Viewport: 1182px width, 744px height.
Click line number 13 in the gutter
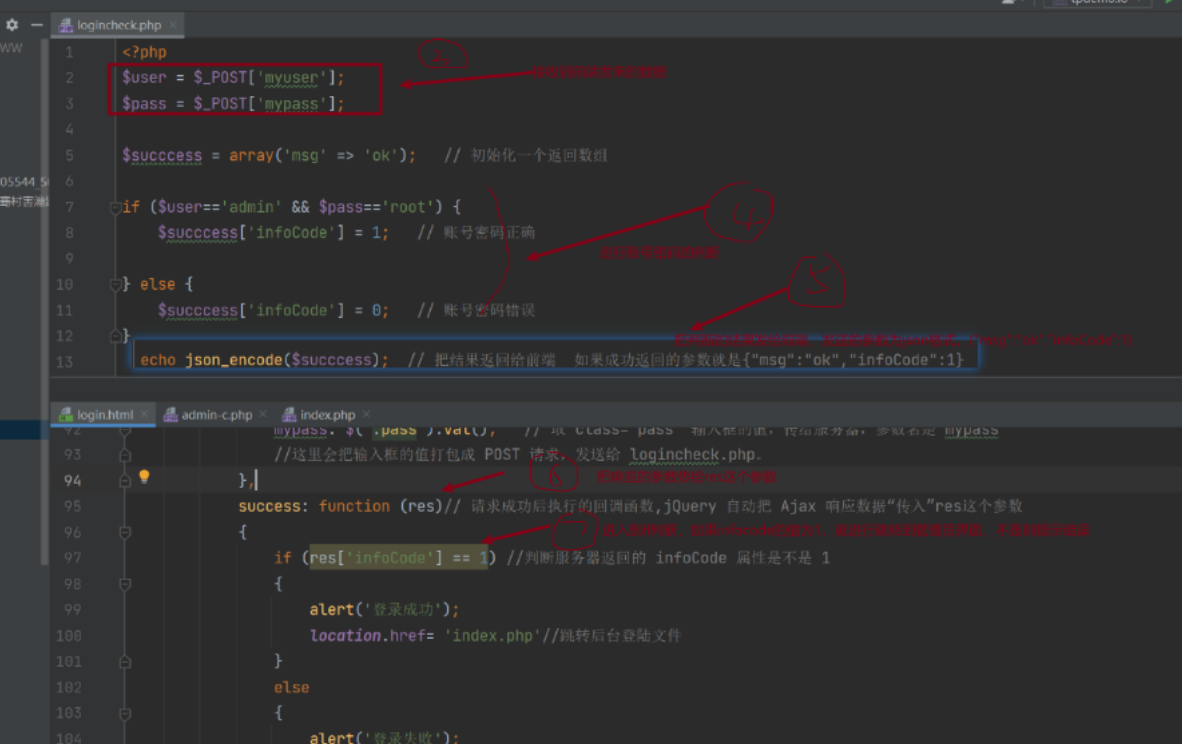click(64, 362)
